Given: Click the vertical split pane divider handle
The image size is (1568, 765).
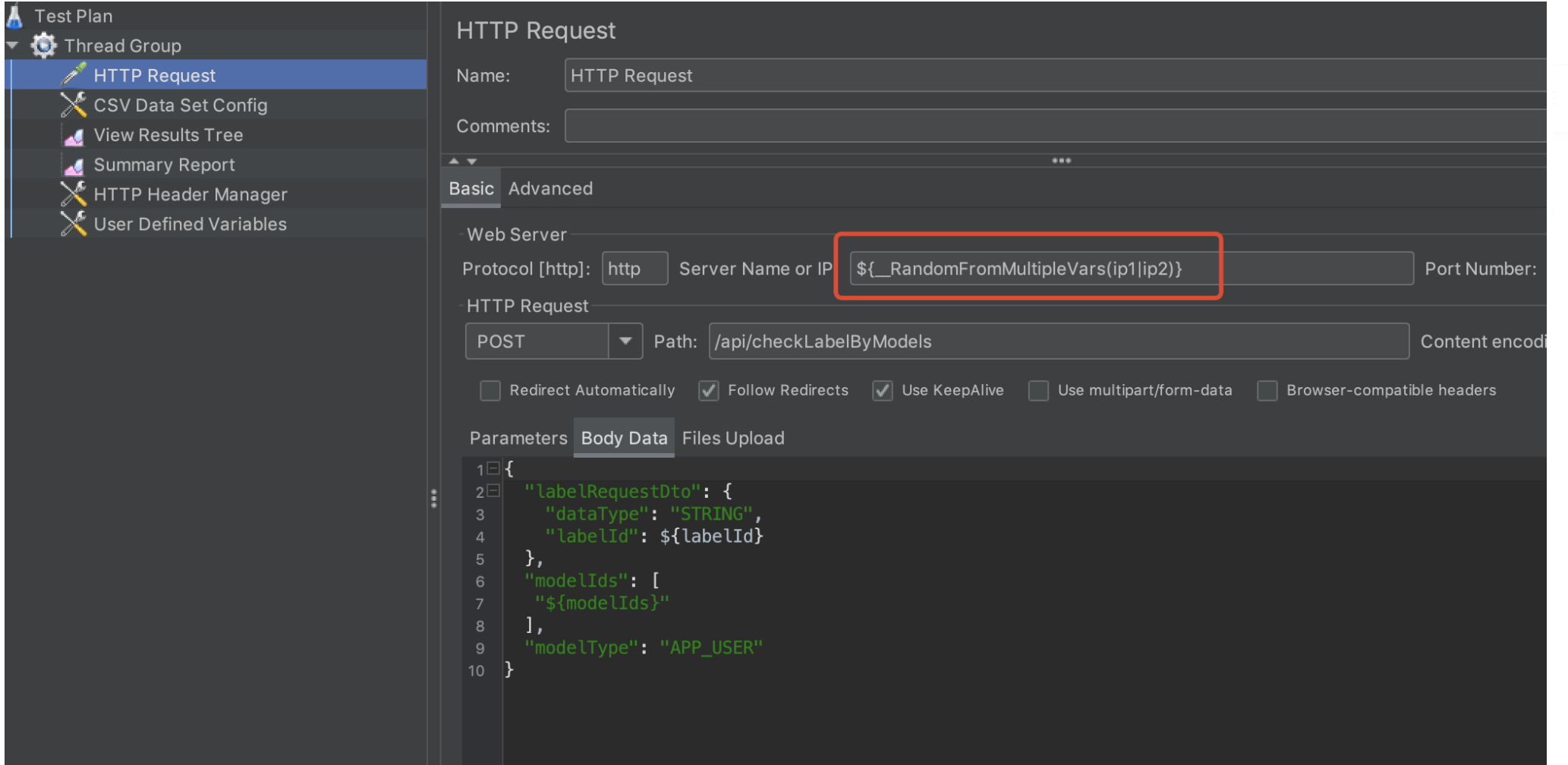Looking at the screenshot, I should 433,499.
